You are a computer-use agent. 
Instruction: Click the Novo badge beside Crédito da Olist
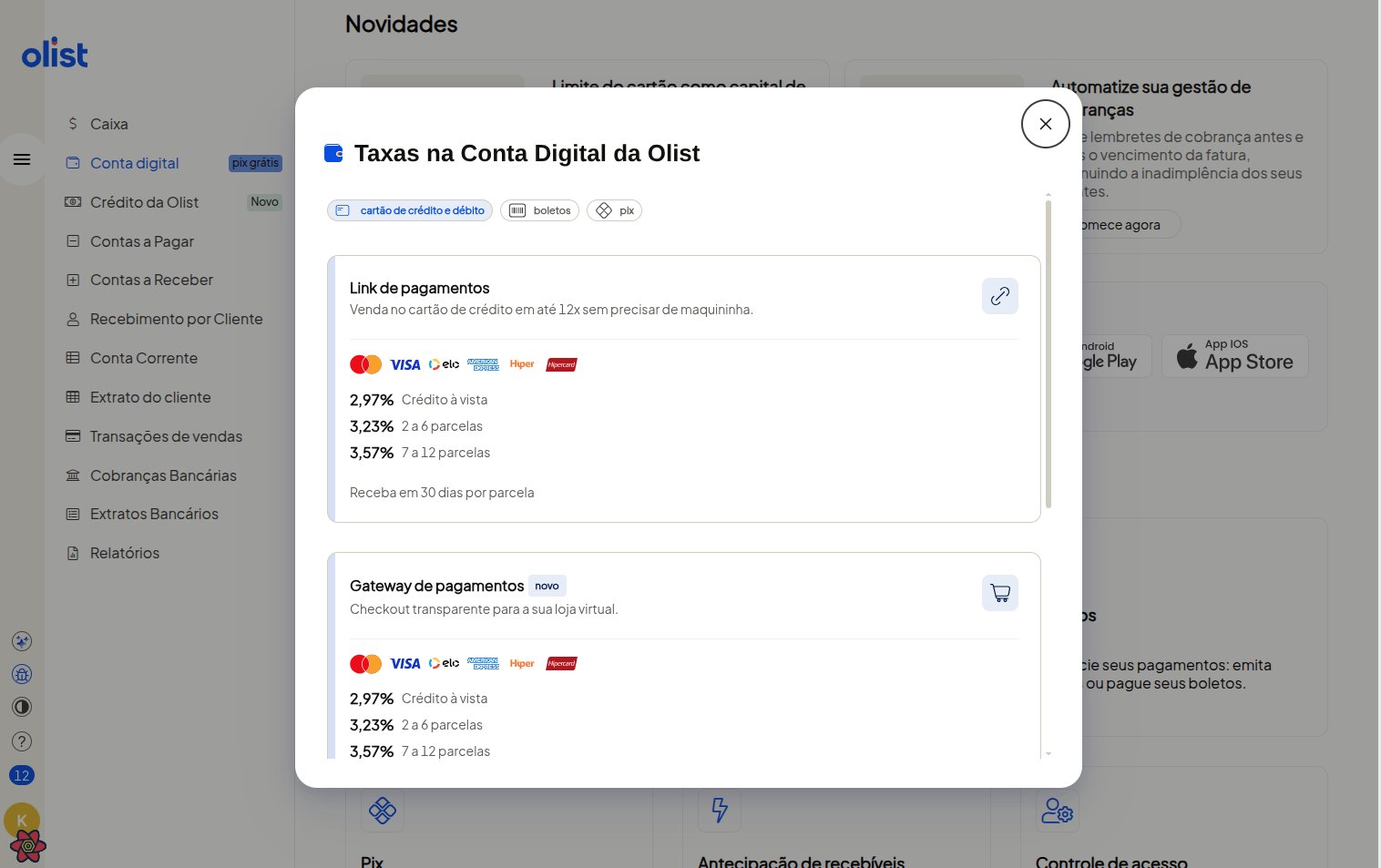coord(264,202)
